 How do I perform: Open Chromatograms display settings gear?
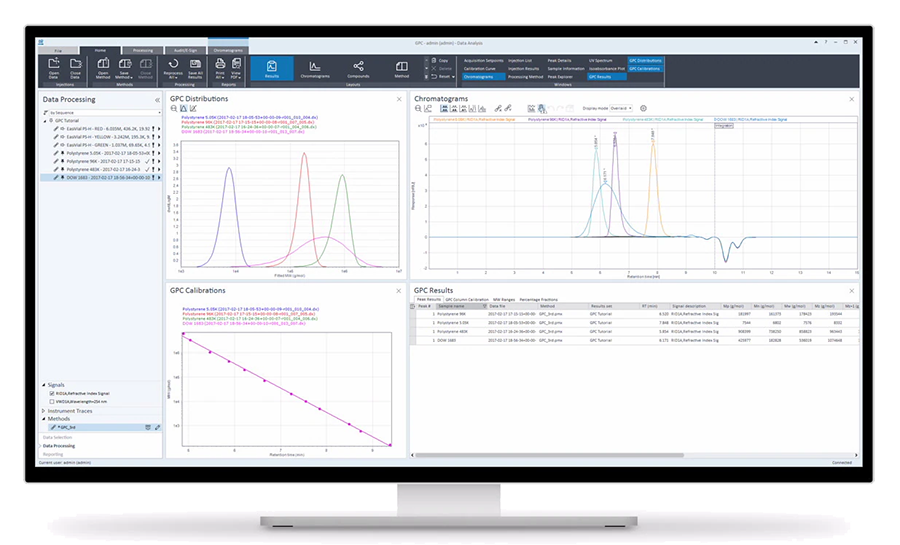[x=643, y=108]
